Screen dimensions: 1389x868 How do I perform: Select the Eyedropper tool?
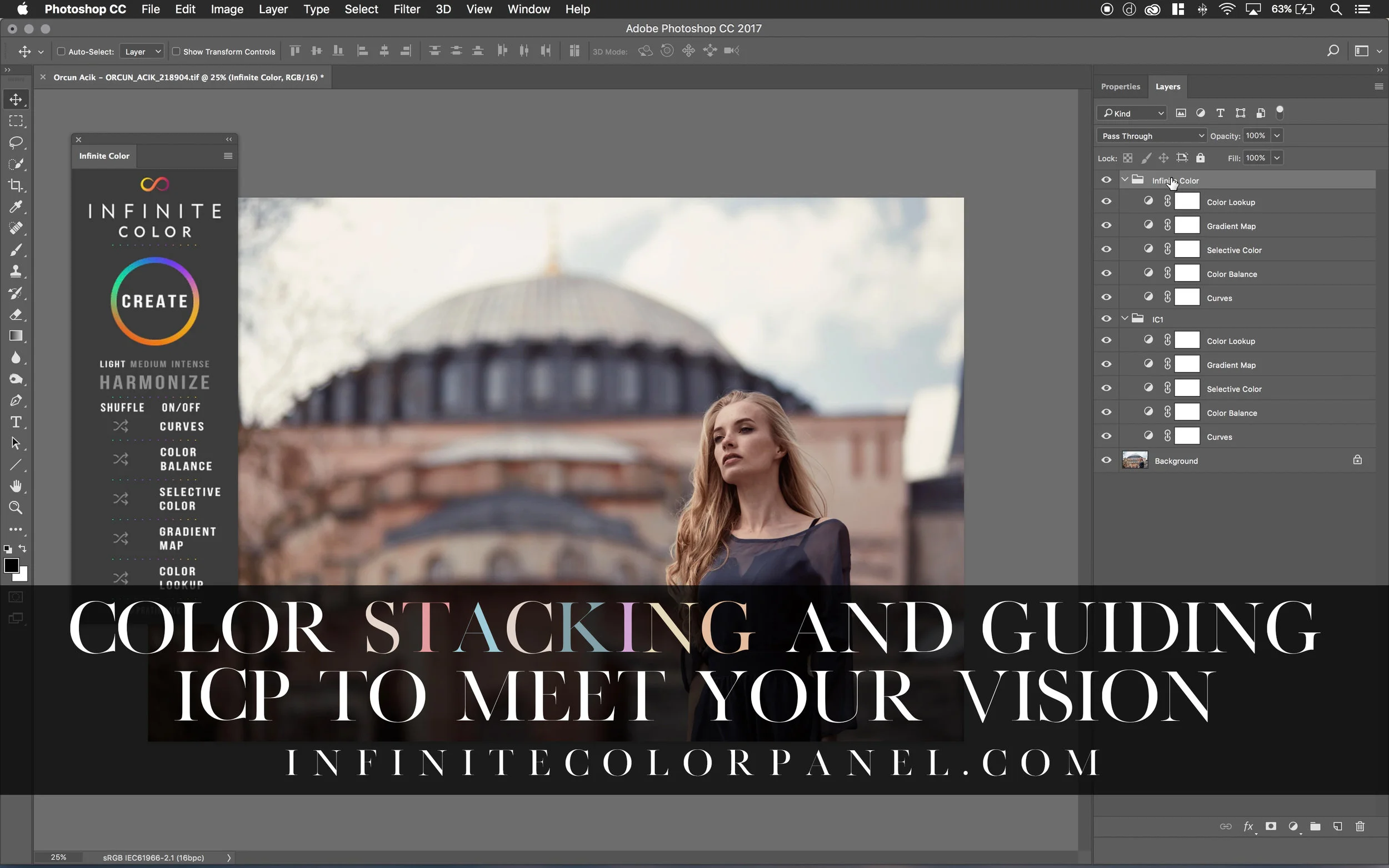[16, 207]
